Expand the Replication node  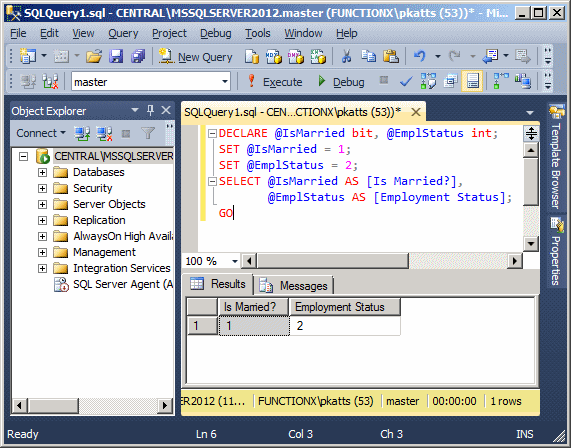pos(42,220)
